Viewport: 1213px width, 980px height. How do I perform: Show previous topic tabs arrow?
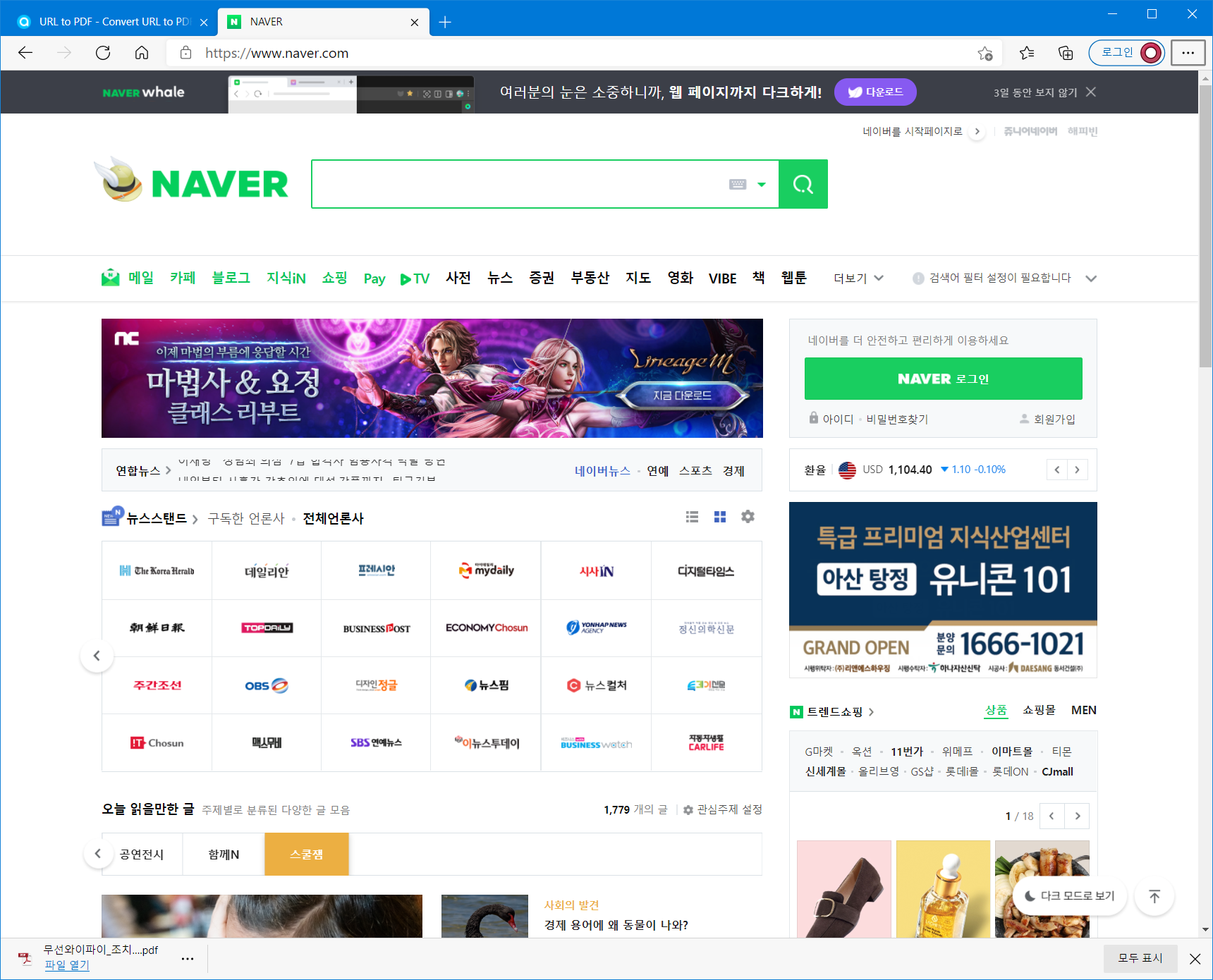point(98,854)
